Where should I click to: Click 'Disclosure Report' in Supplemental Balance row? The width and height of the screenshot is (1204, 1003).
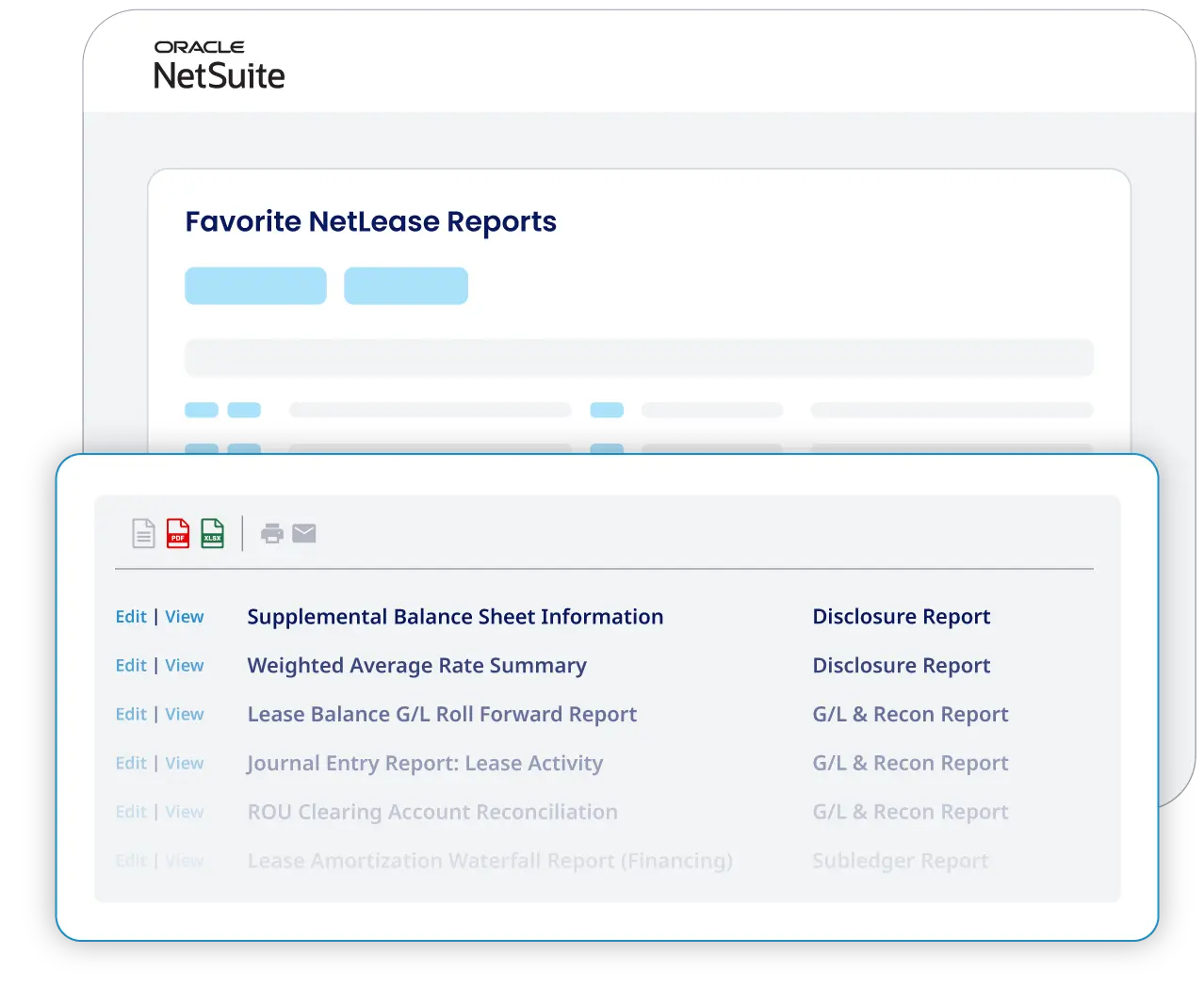[x=902, y=617]
